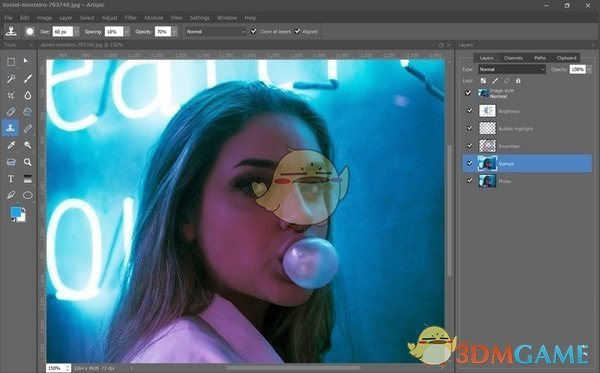Hide the Smoothen layer
Screen dimensions: 600x373
(x=470, y=145)
